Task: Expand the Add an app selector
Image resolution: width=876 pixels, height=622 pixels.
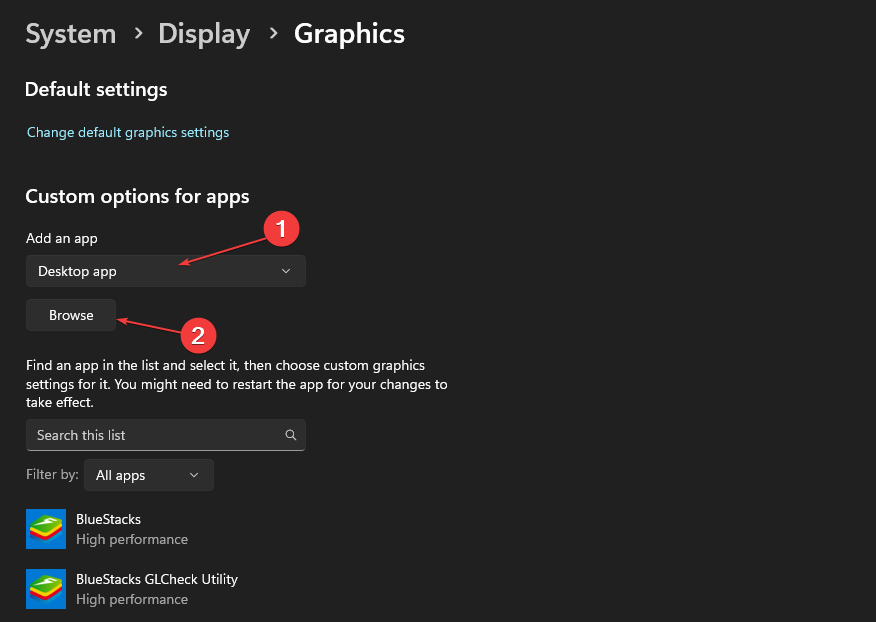Action: (165, 271)
